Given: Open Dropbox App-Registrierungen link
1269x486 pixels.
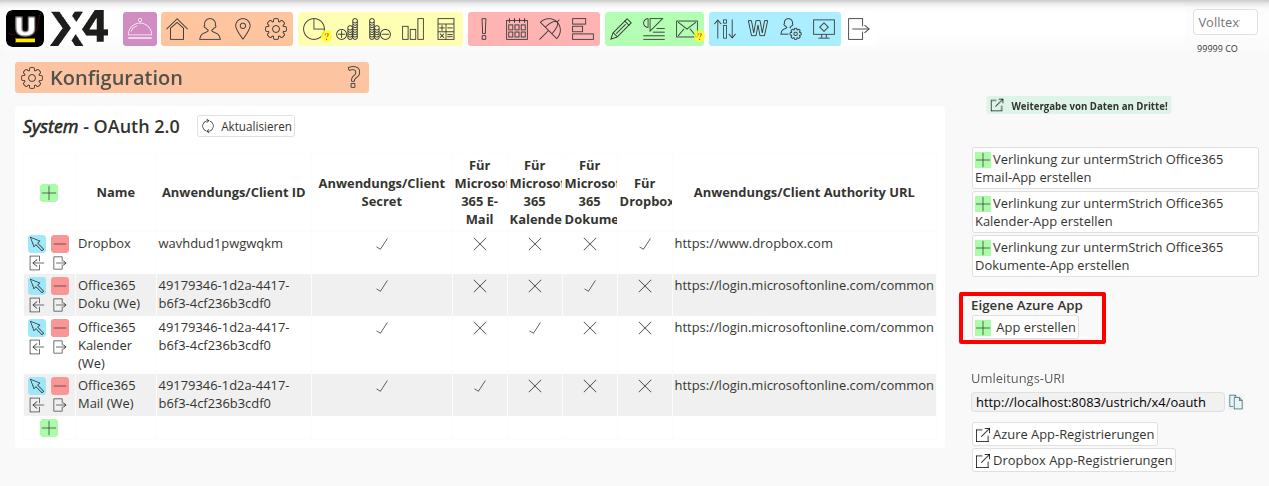Looking at the screenshot, I should tap(1073, 461).
